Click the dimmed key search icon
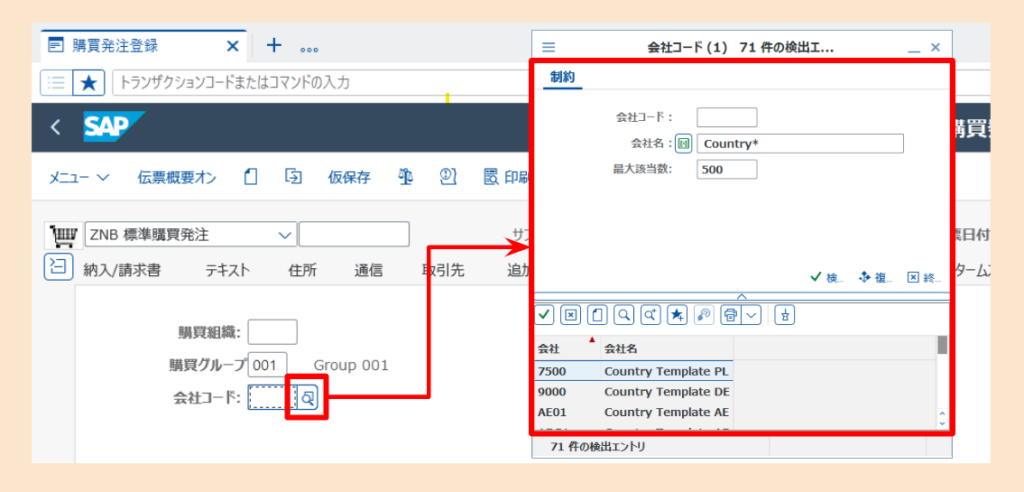This screenshot has width=1024, height=492. (x=703, y=315)
